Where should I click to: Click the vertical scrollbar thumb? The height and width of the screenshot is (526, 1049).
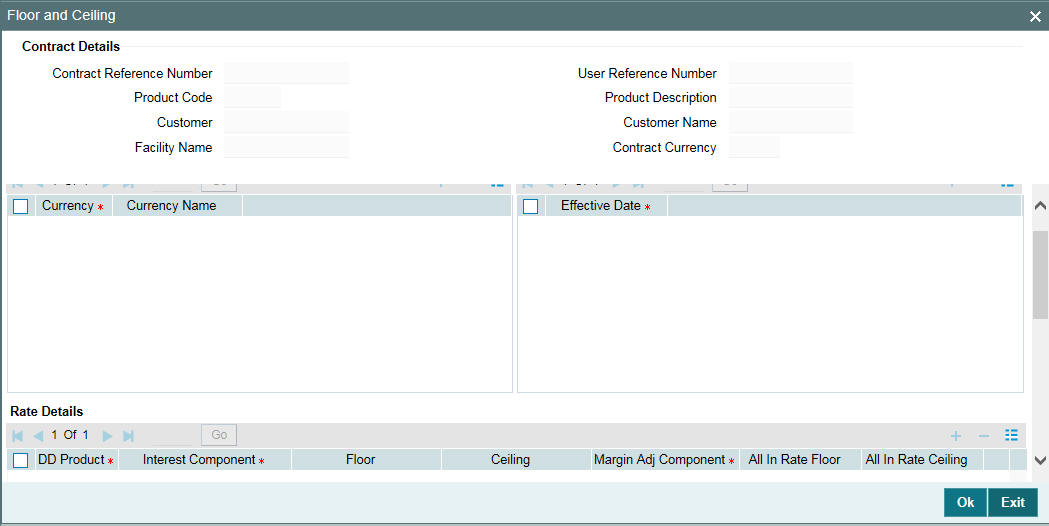(x=1040, y=275)
